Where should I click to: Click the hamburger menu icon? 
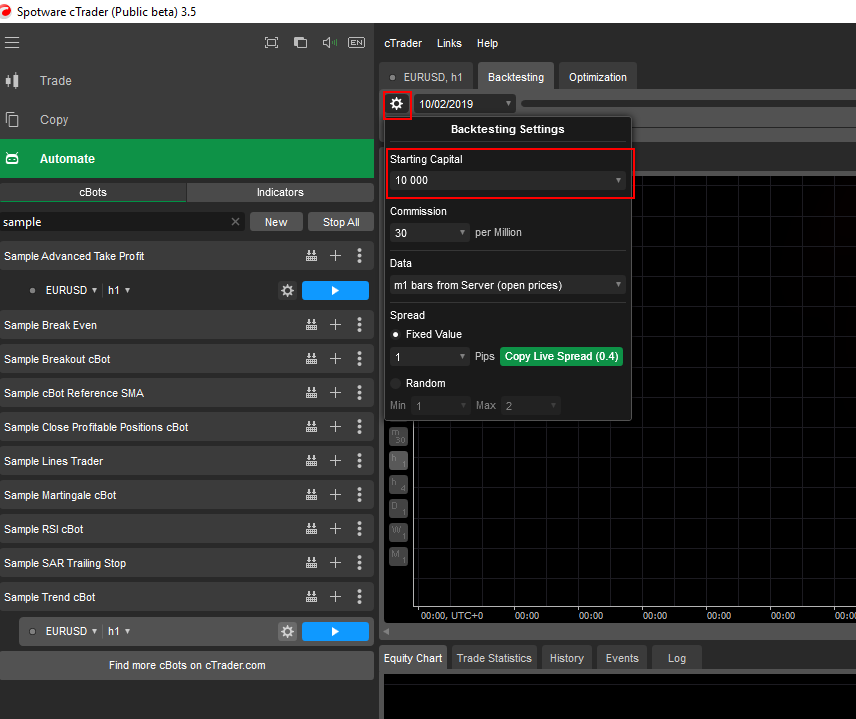12,43
